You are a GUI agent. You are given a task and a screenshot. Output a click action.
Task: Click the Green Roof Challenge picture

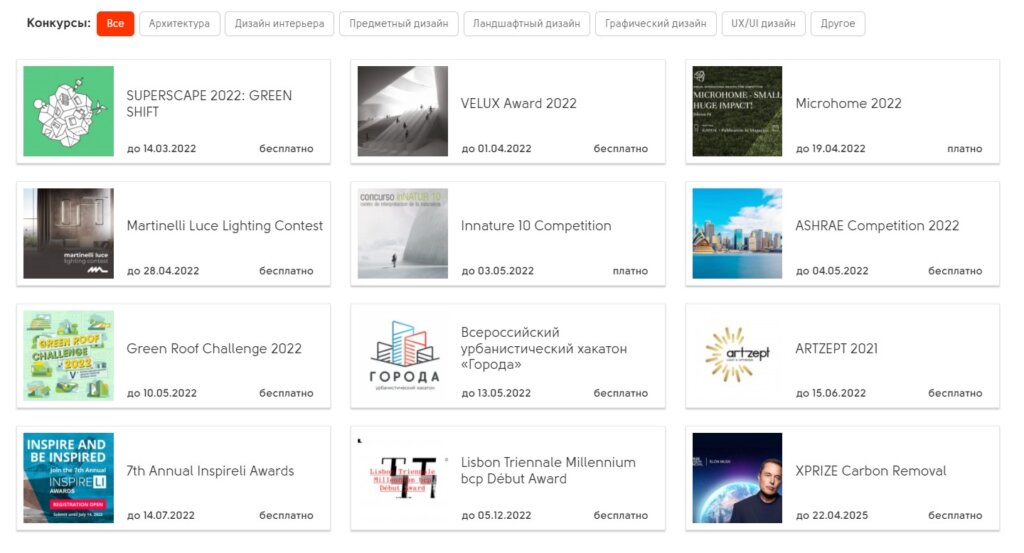tap(69, 355)
